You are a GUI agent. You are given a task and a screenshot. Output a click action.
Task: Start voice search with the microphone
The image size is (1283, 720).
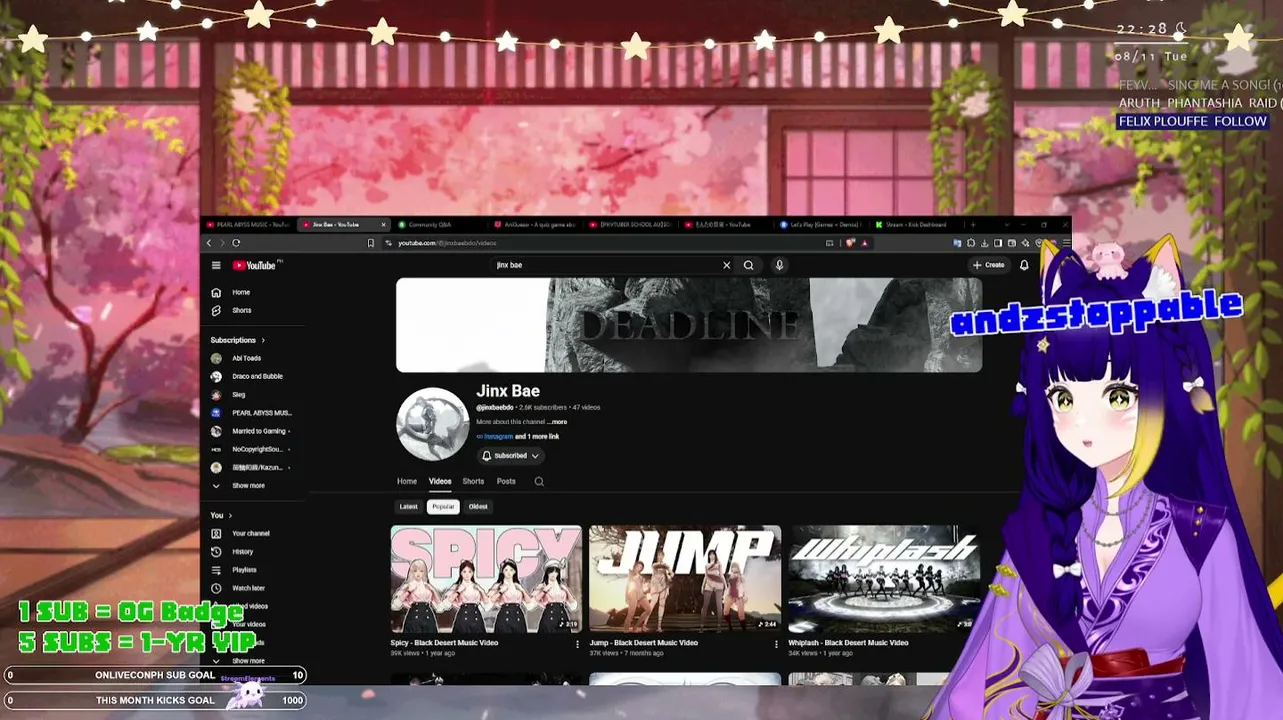point(779,265)
